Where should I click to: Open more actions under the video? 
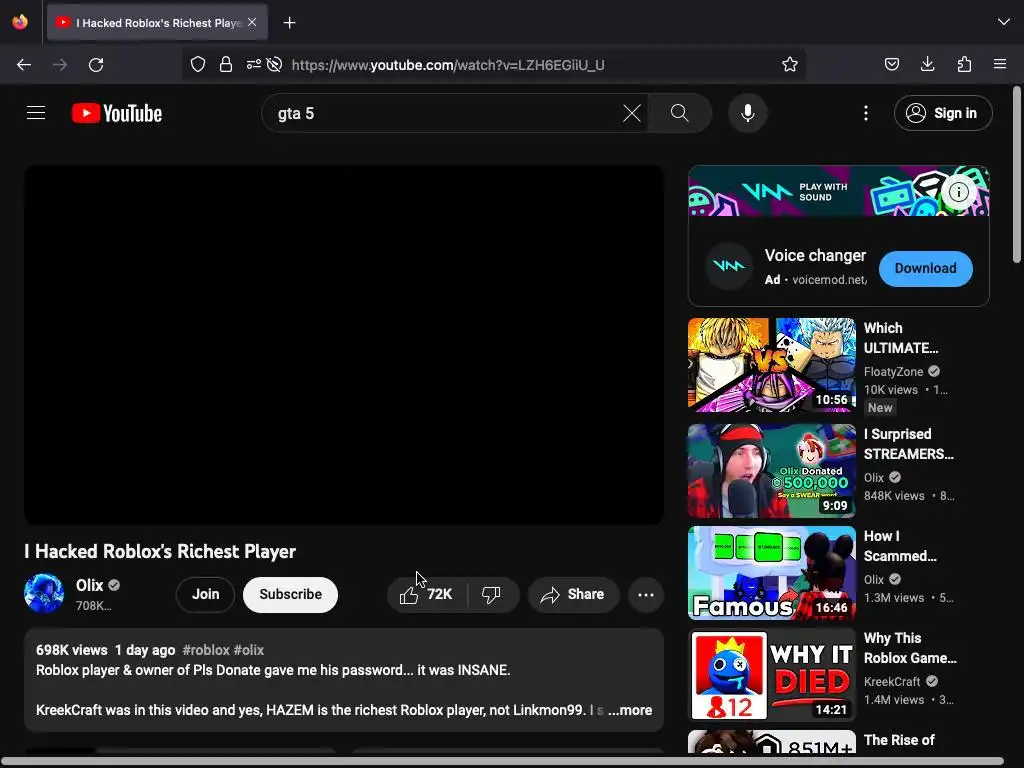point(646,594)
